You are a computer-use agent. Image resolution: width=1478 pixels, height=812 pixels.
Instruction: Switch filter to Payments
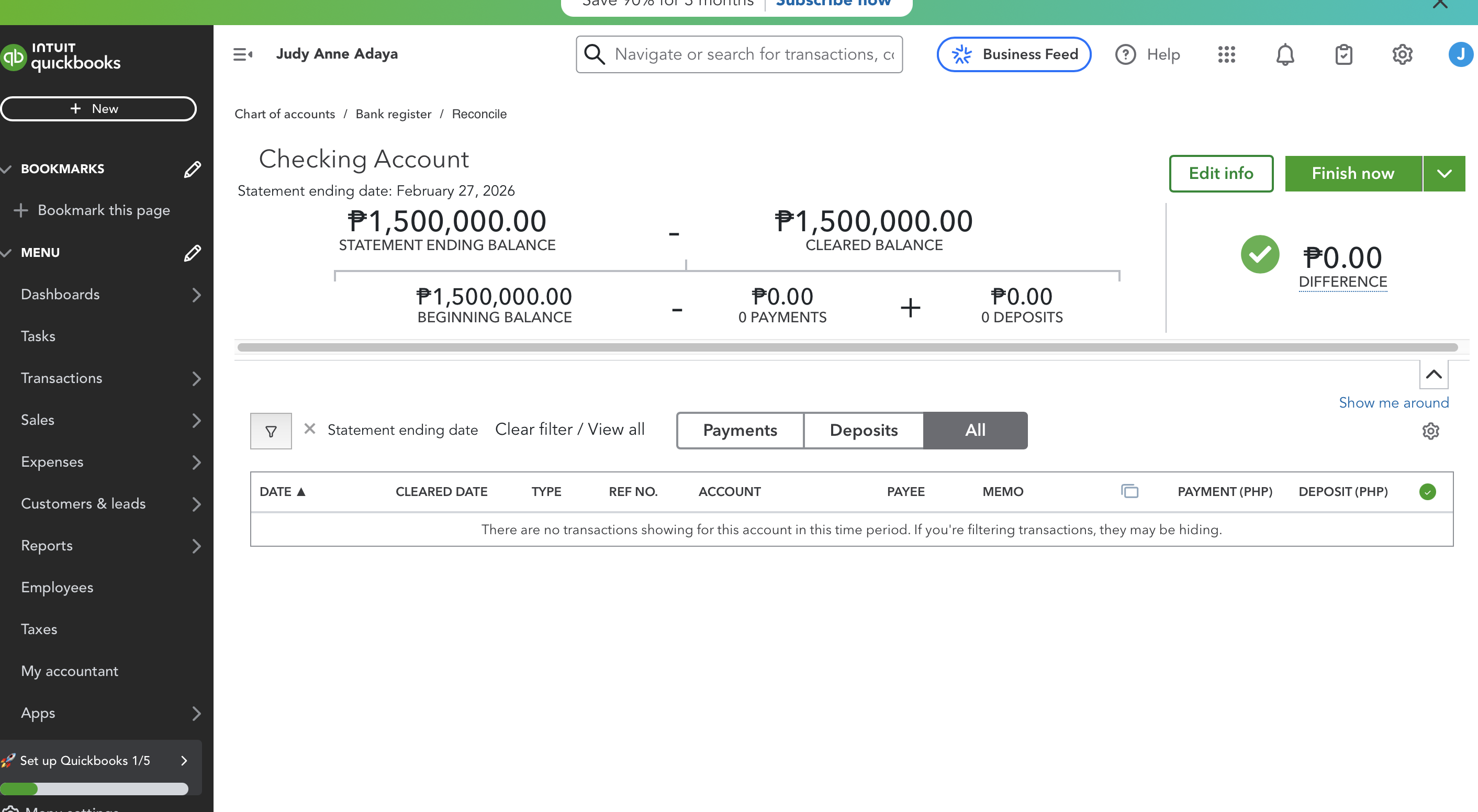click(740, 430)
